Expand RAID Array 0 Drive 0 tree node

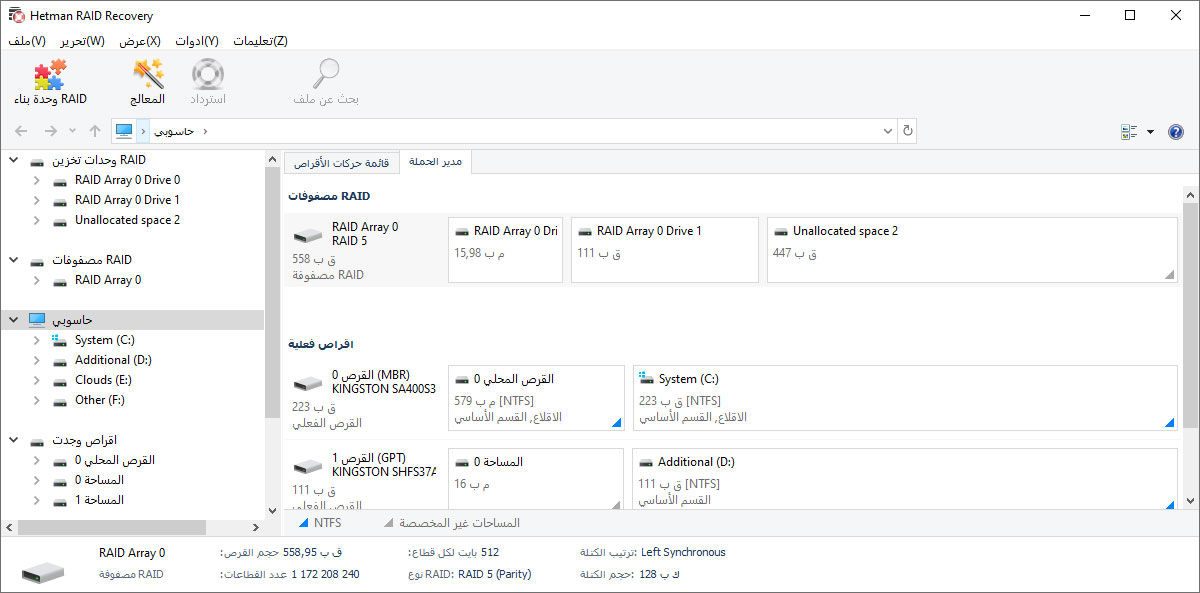coord(36,180)
